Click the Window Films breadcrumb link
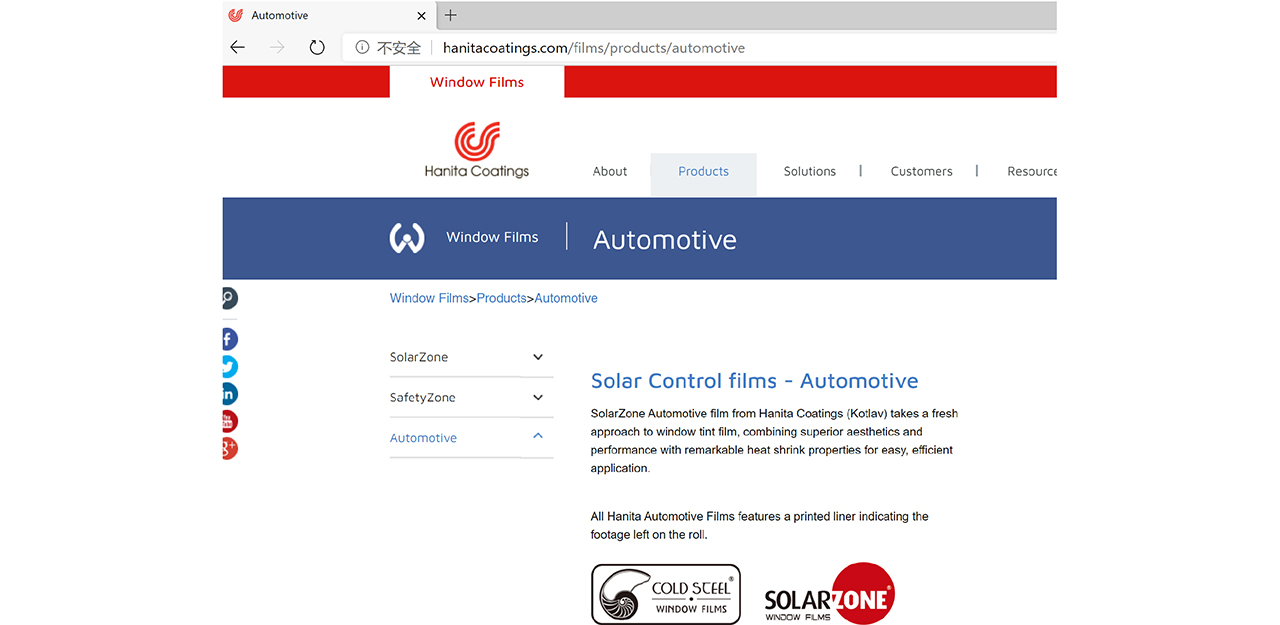The width and height of the screenshot is (1280, 625). click(429, 298)
